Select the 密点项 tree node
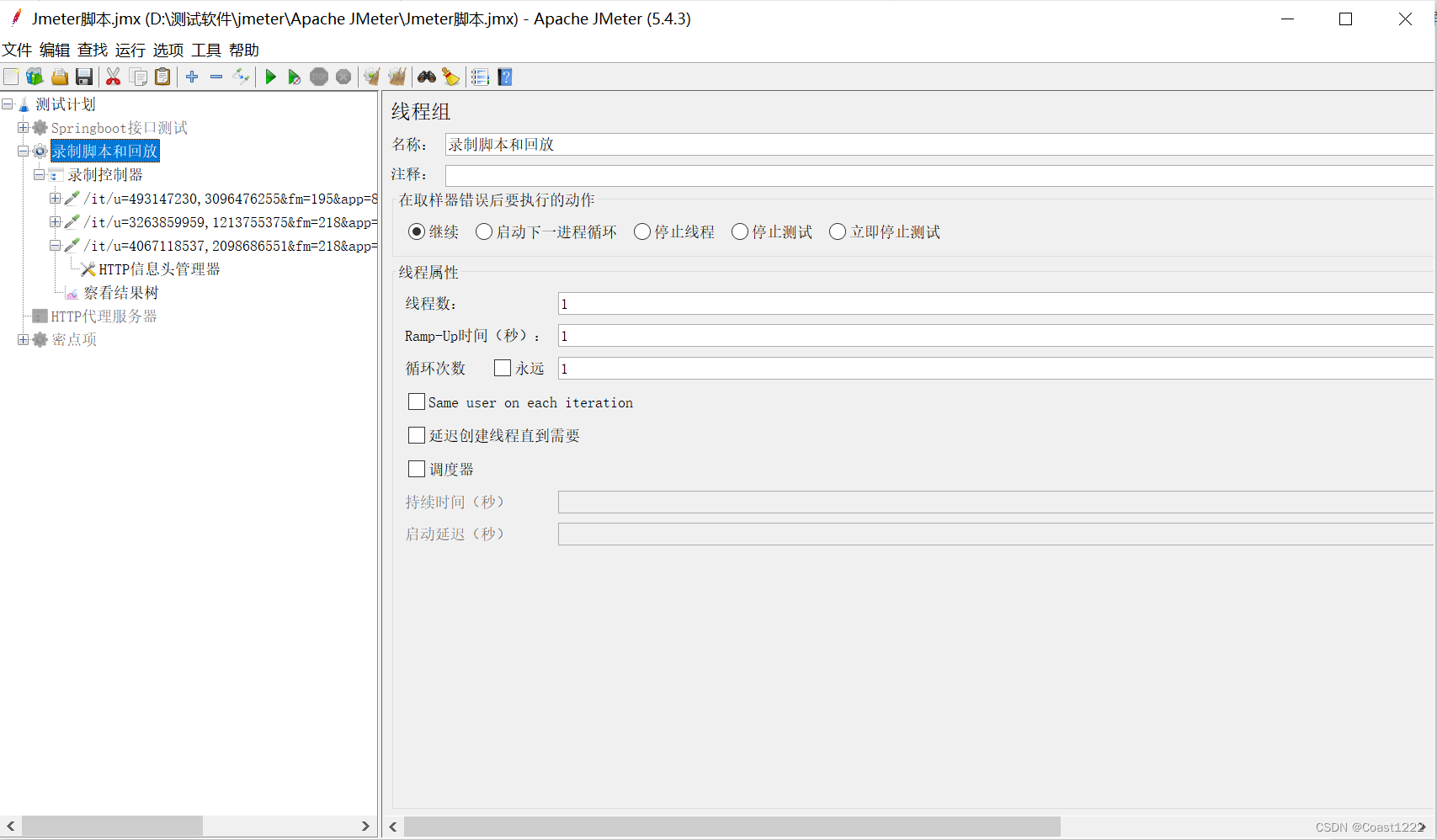This screenshot has height=840, width=1437. (x=74, y=340)
